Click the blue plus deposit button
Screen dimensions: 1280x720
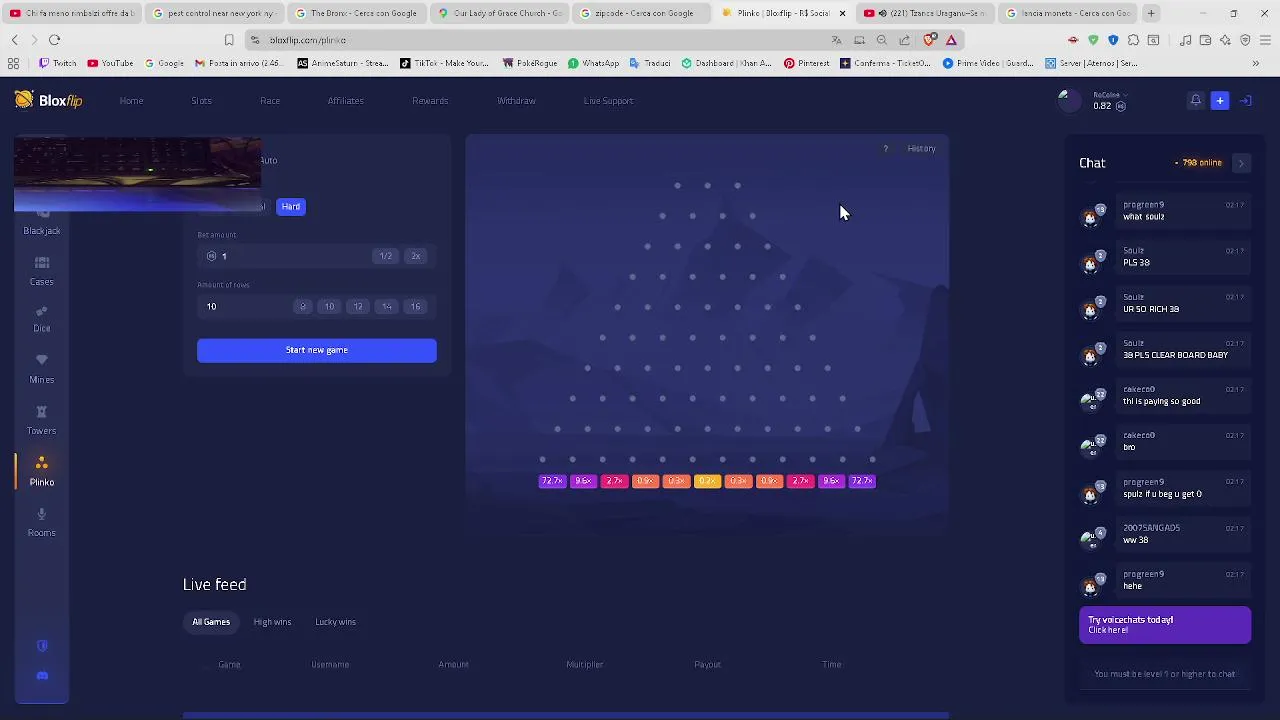click(x=1220, y=100)
